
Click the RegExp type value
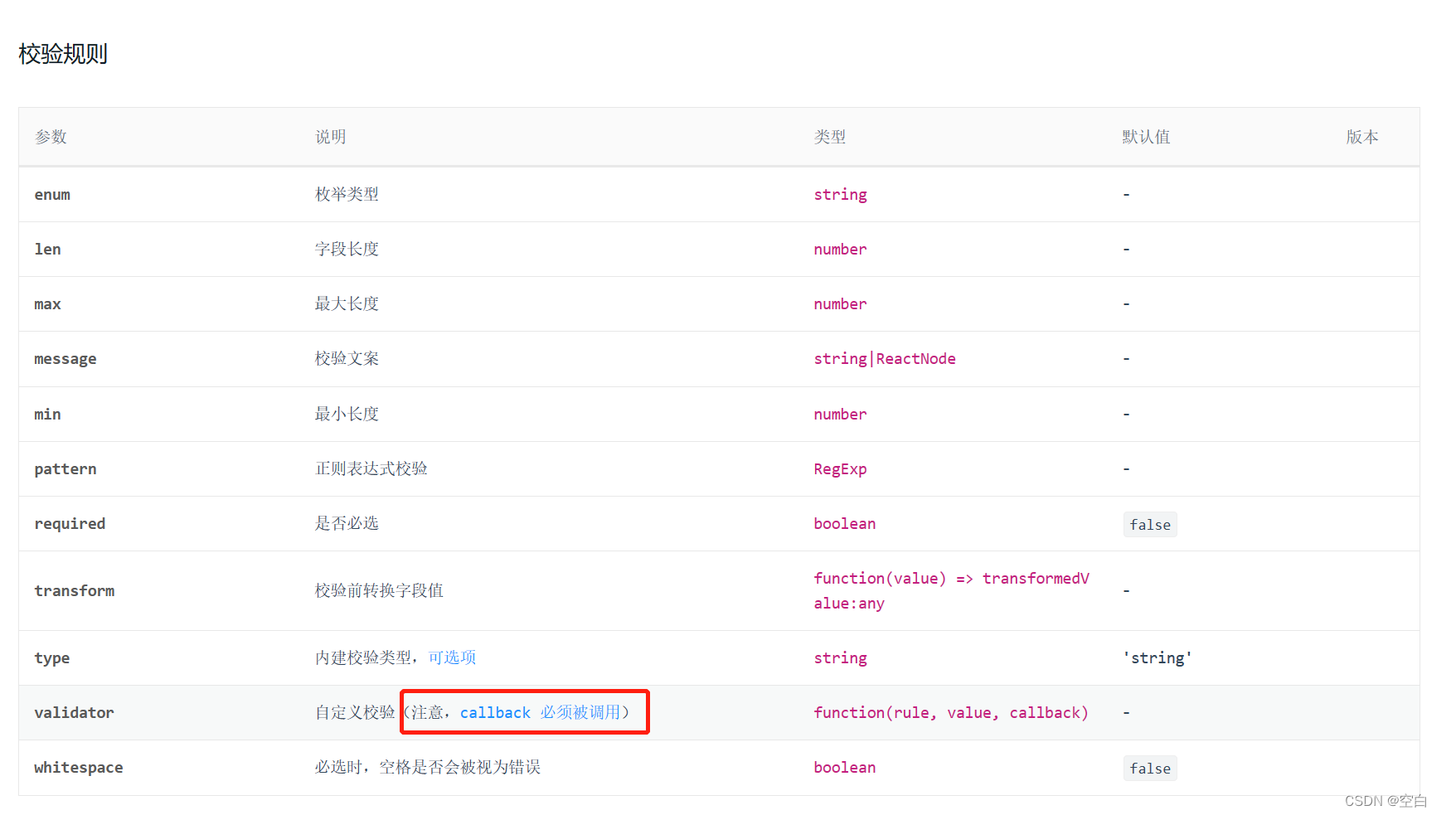pos(840,469)
